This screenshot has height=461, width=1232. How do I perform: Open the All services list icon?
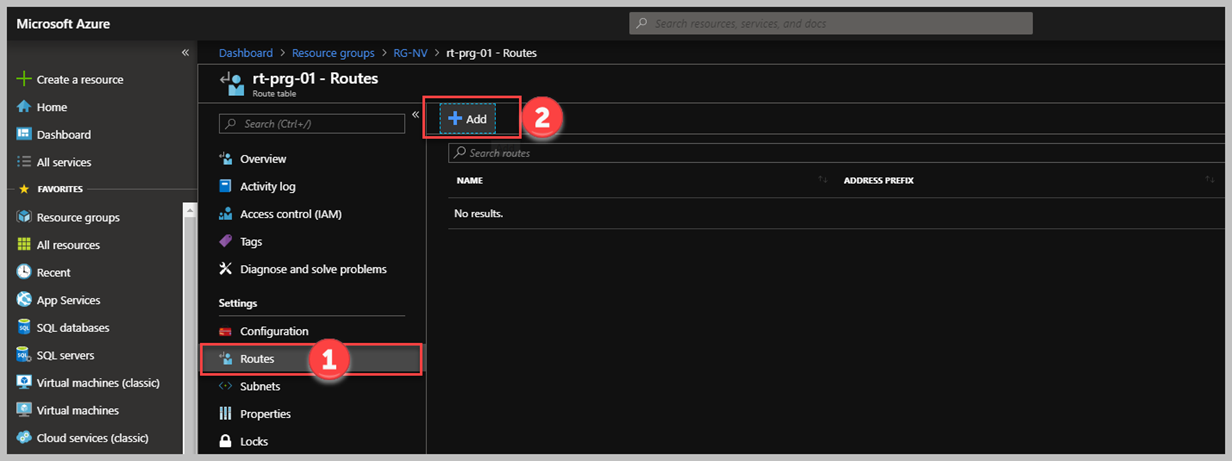pos(24,162)
